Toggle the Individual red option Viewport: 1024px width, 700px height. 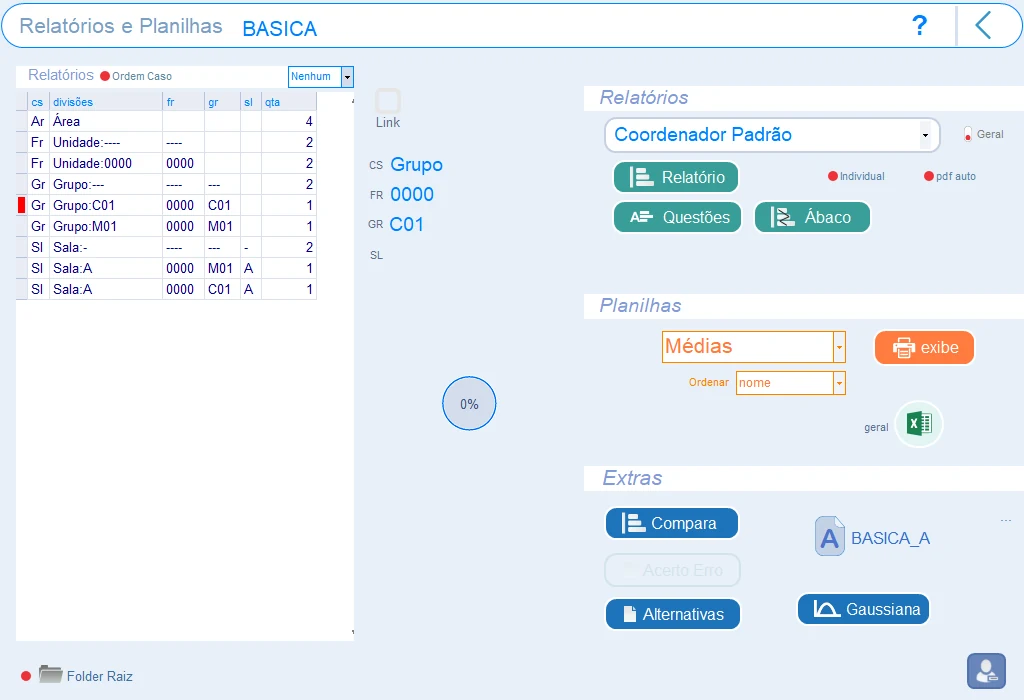pyautogui.click(x=833, y=176)
